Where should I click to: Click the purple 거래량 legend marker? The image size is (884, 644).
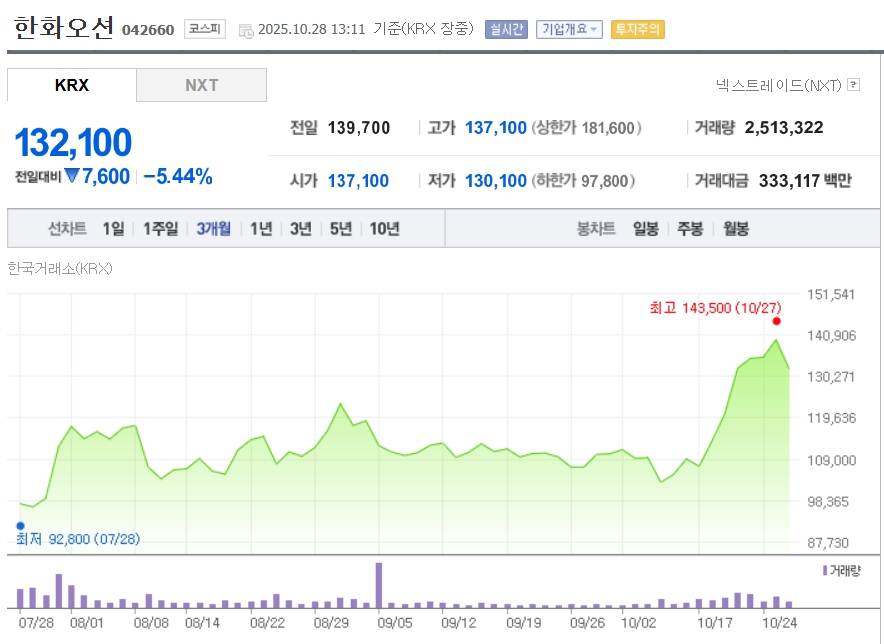(824, 570)
